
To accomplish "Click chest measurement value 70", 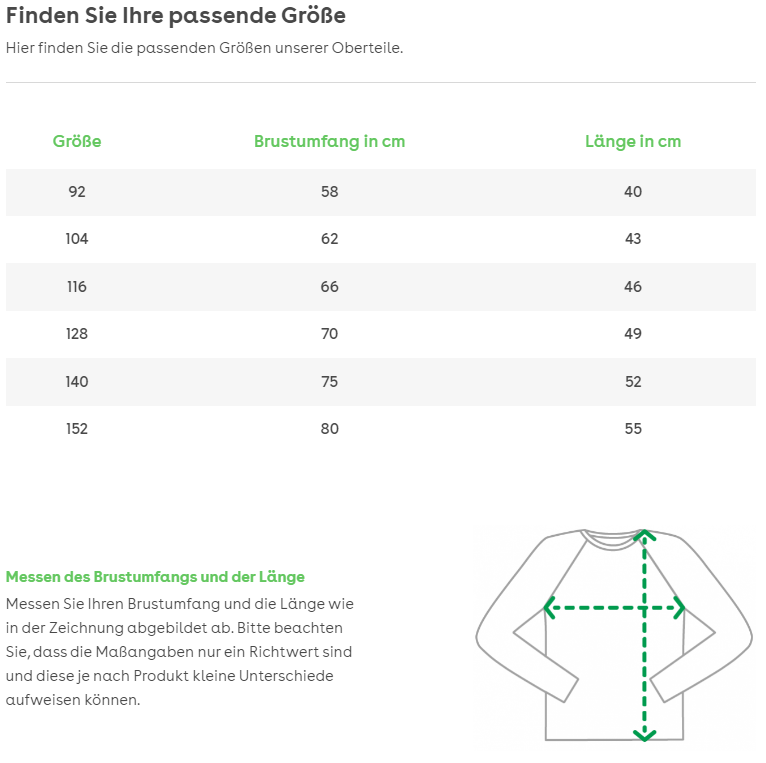I will 329,334.
